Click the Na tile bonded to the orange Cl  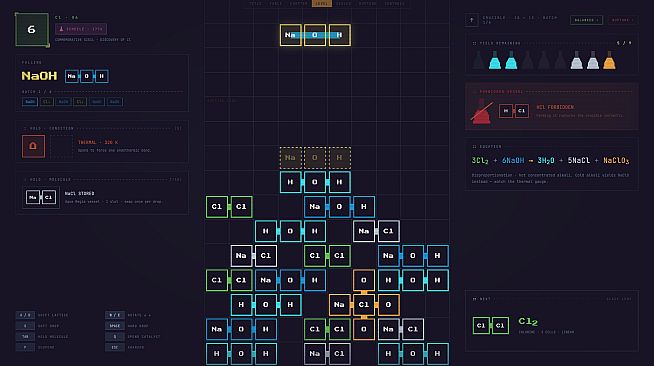[x=340, y=305]
